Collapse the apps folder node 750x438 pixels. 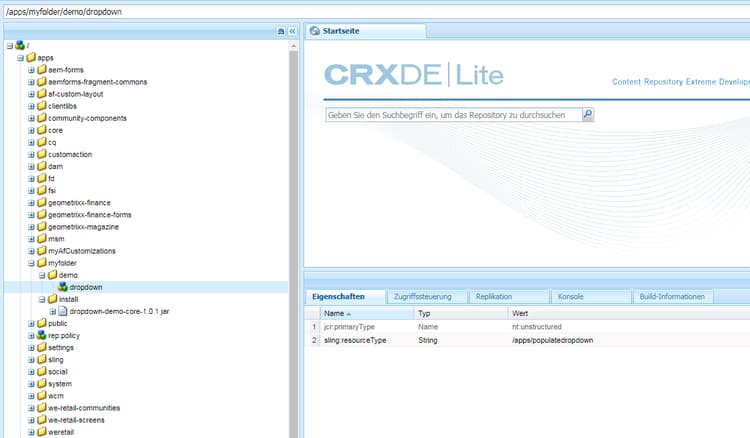(x=20, y=58)
